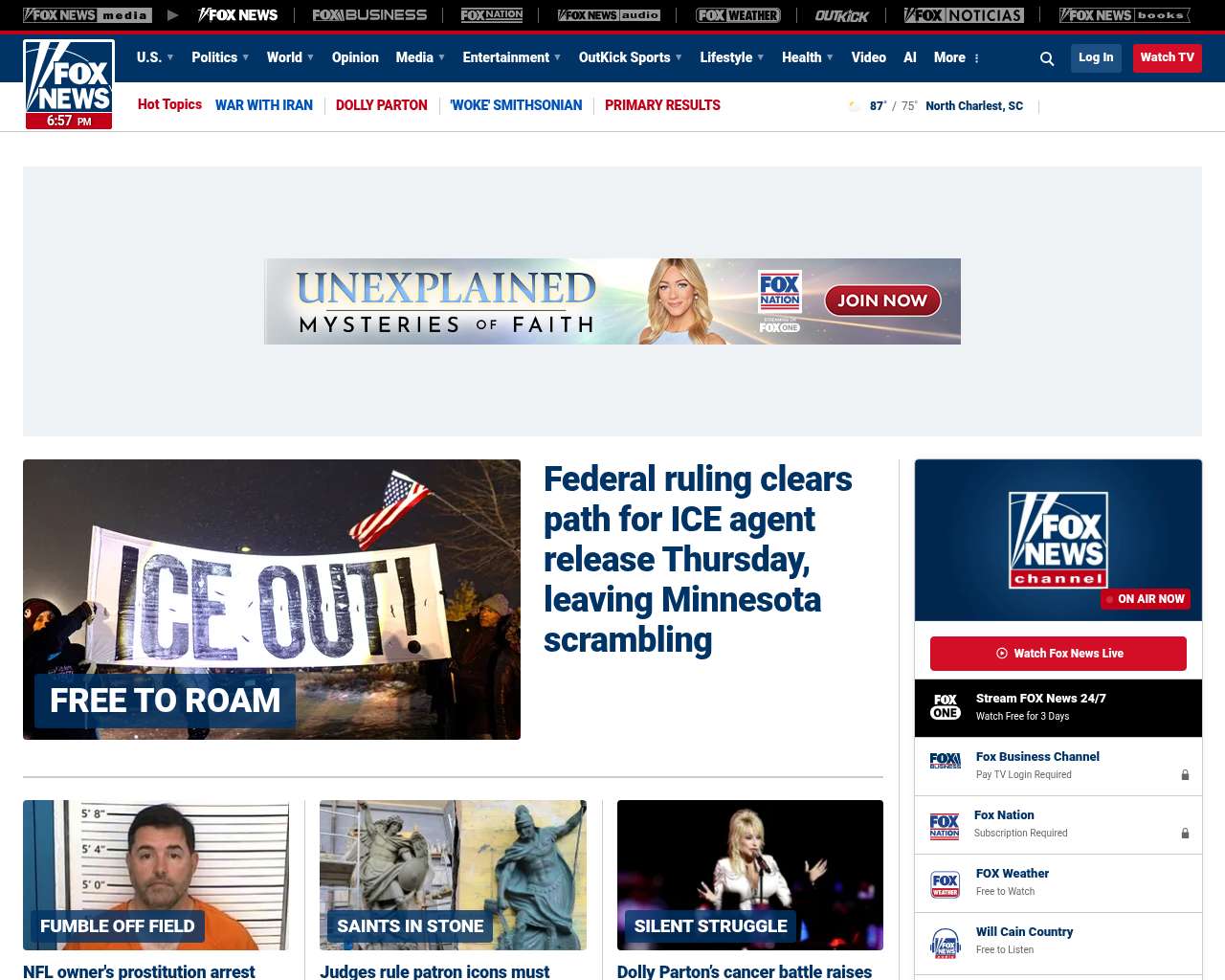Click JOIN NOW on the ad banner
This screenshot has height=980, width=1225.
click(882, 301)
